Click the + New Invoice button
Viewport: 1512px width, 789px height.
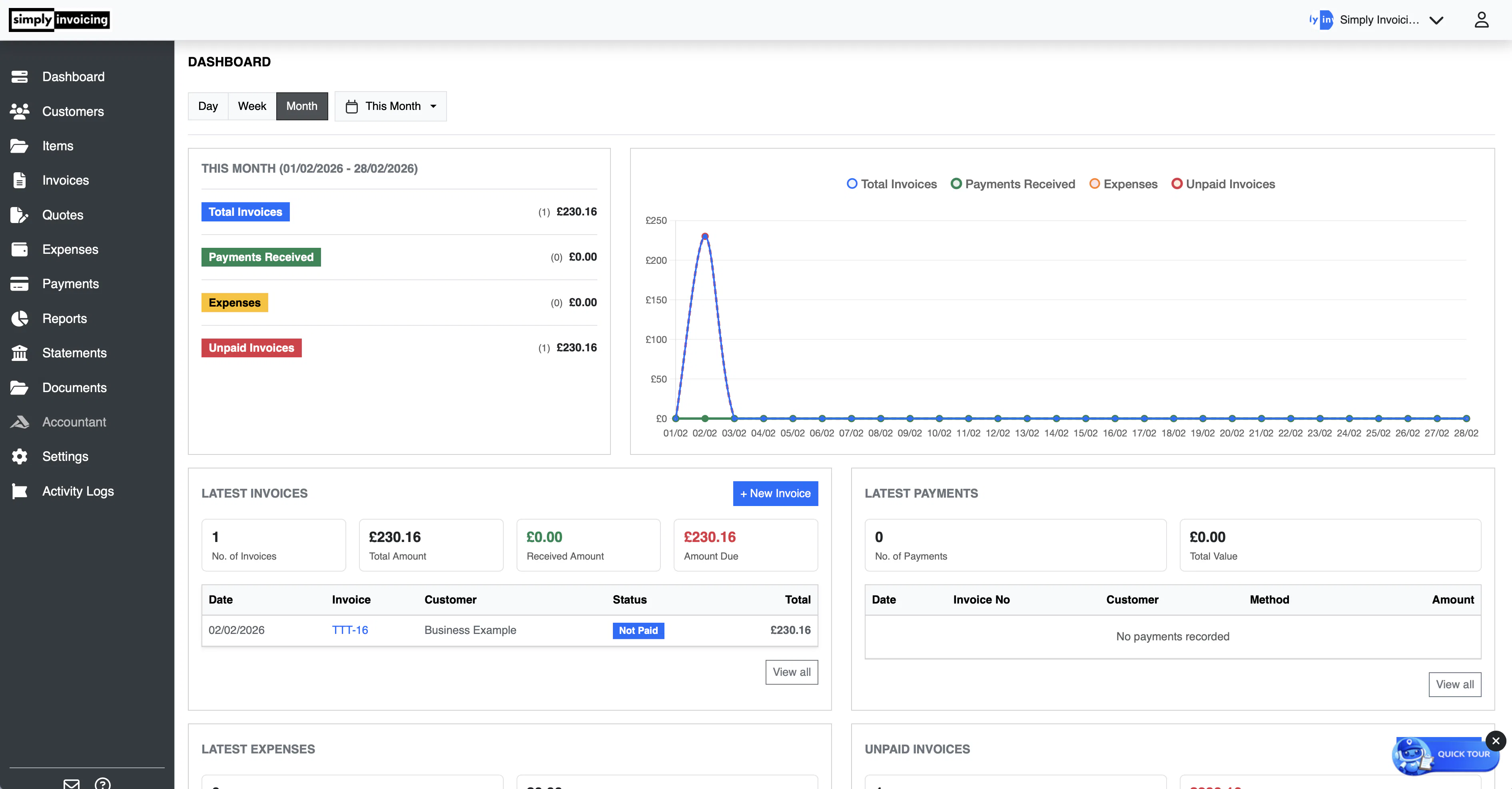point(775,494)
